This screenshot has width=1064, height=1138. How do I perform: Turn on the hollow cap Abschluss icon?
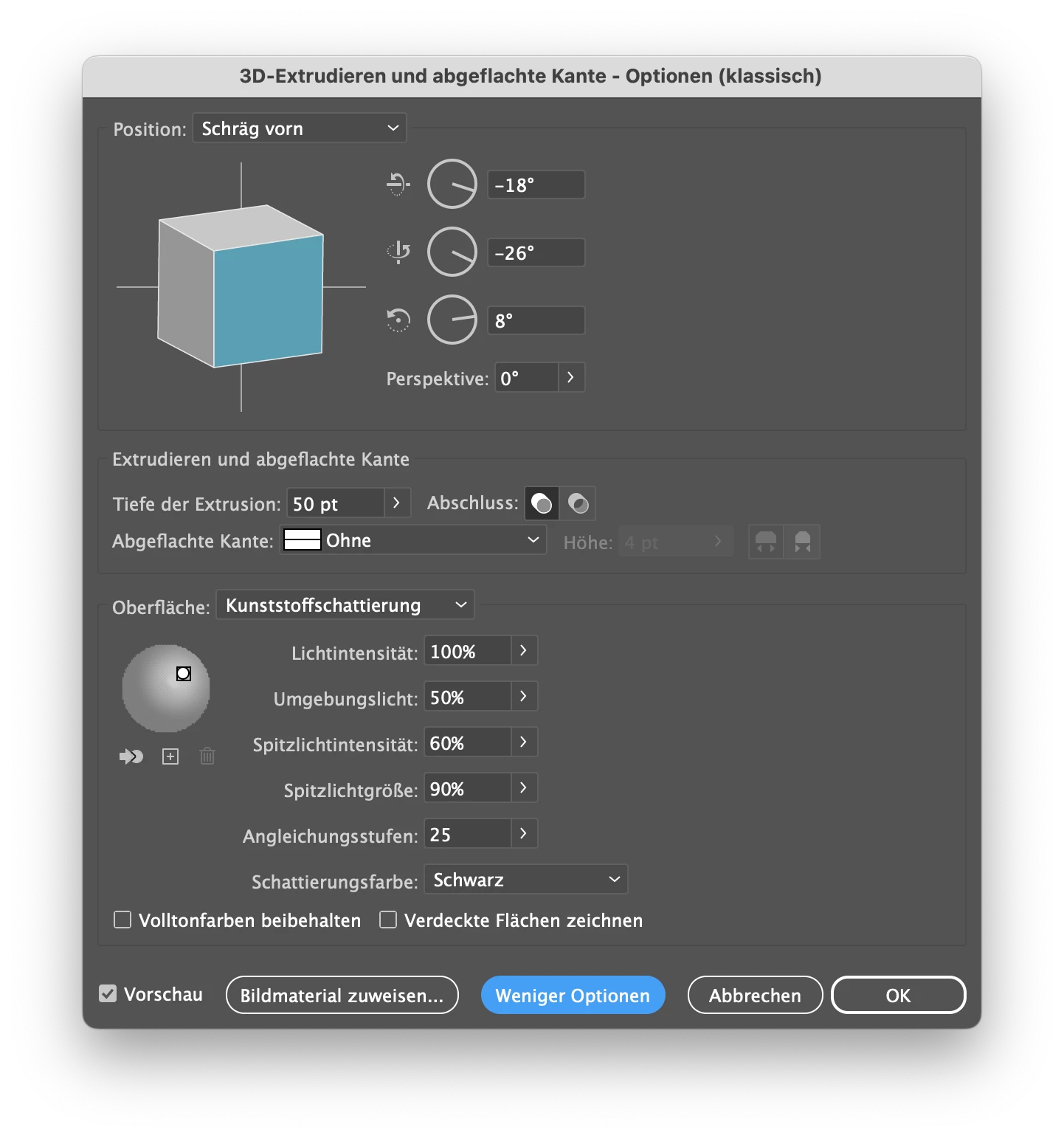pos(578,503)
